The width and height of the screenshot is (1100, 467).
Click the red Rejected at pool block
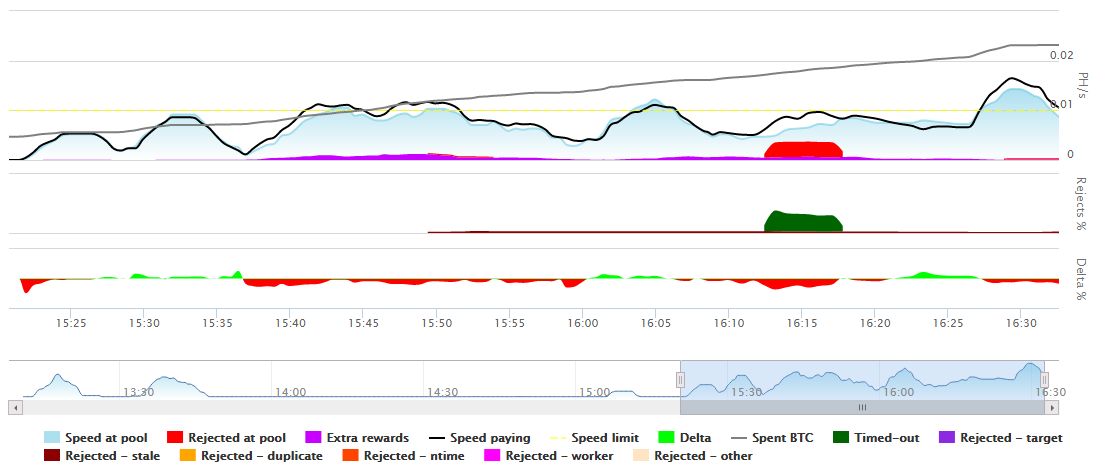click(803, 149)
